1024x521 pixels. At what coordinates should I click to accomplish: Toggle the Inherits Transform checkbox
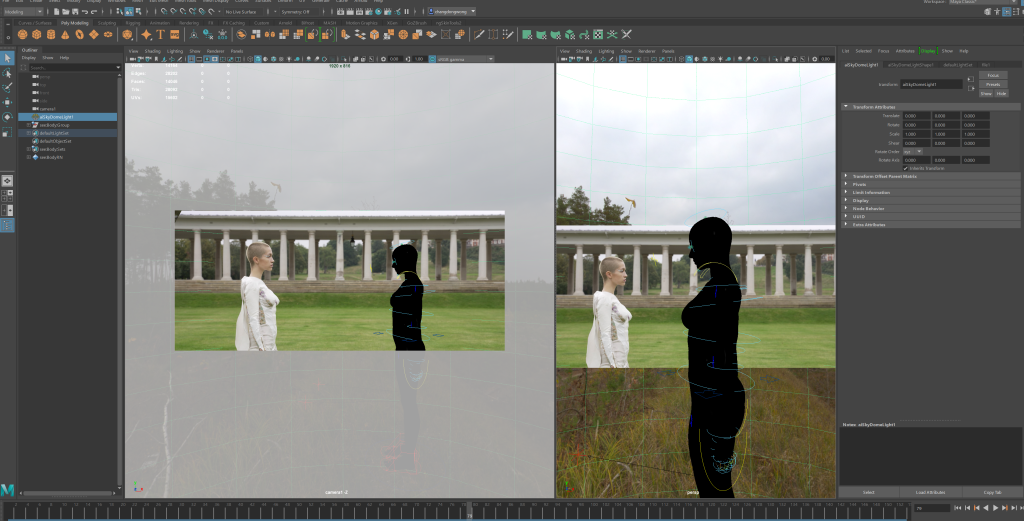pos(906,168)
